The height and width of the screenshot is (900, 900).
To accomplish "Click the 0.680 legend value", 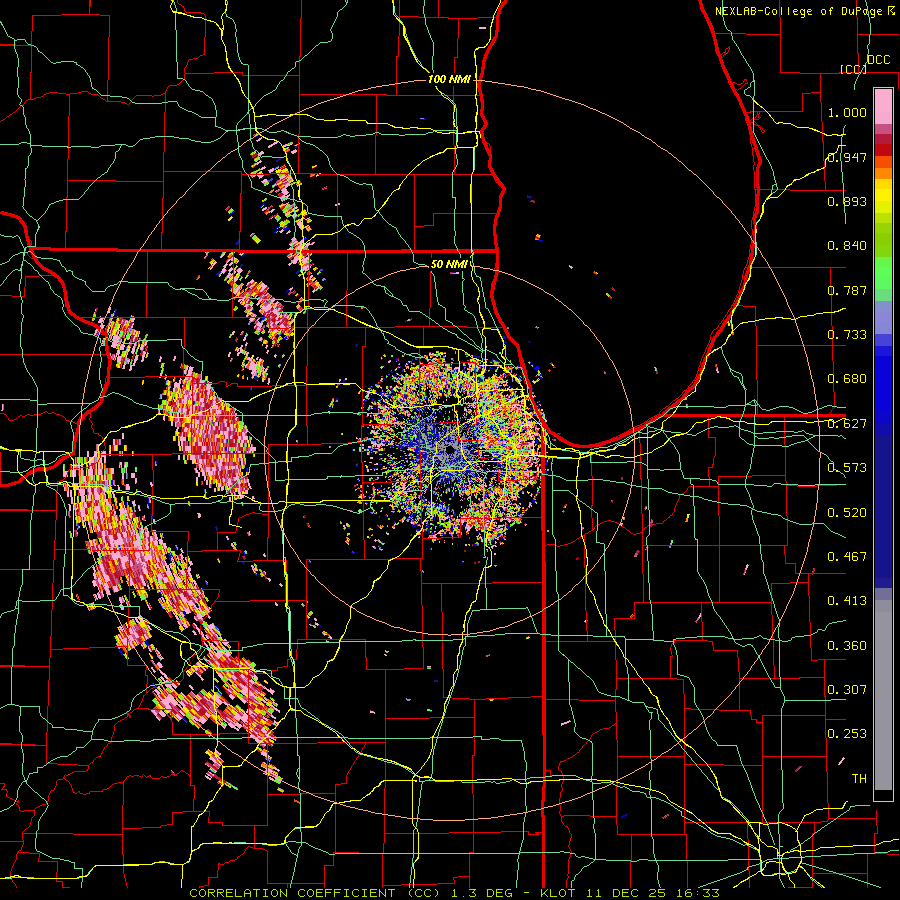I will coord(847,379).
